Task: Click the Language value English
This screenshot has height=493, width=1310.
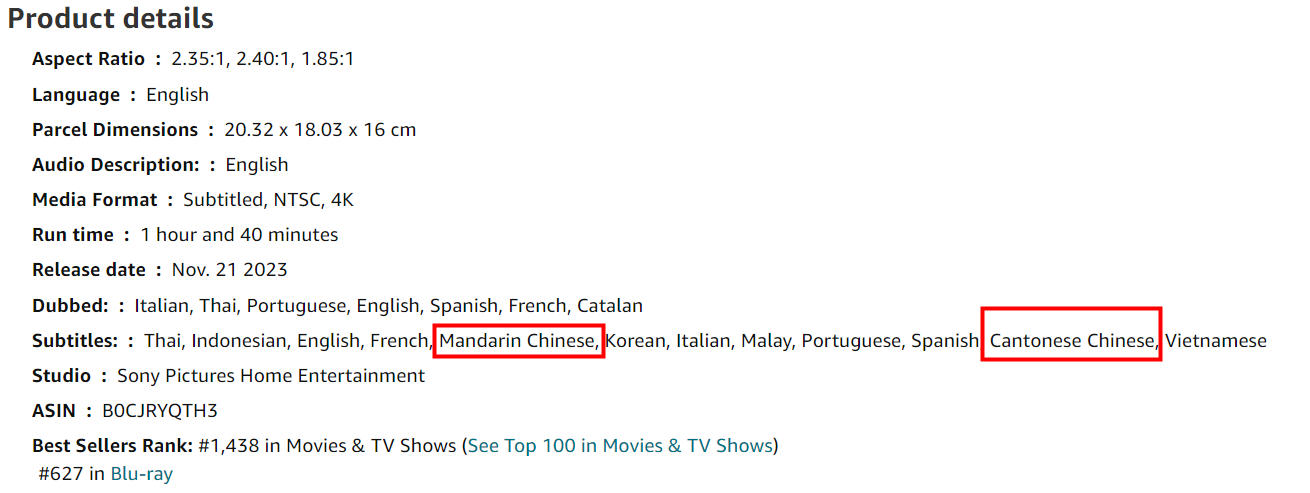Action: [177, 95]
